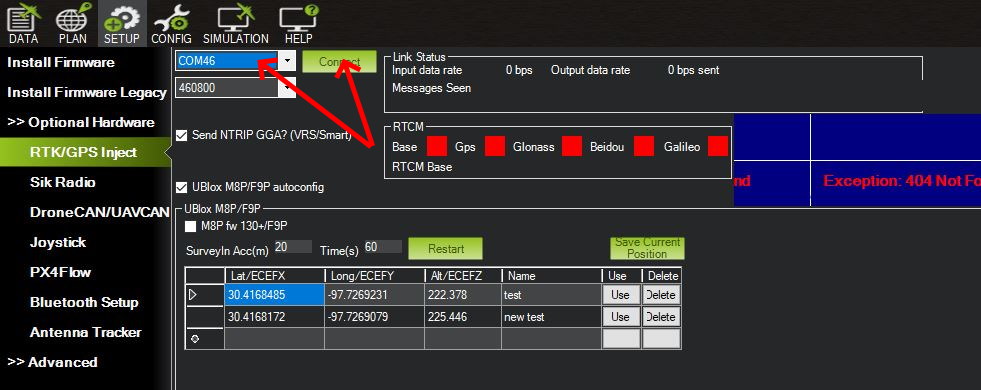Click the Restart survey button
This screenshot has height=390, width=981.
(x=445, y=249)
